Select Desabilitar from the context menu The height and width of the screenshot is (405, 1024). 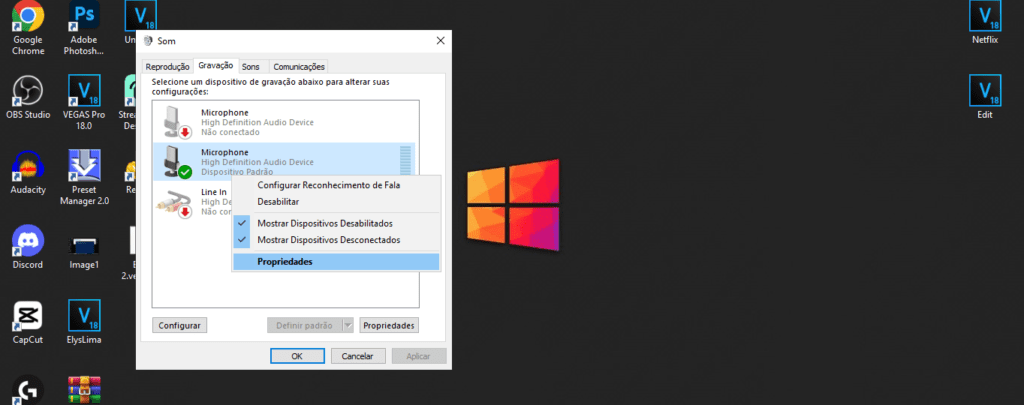point(279,201)
